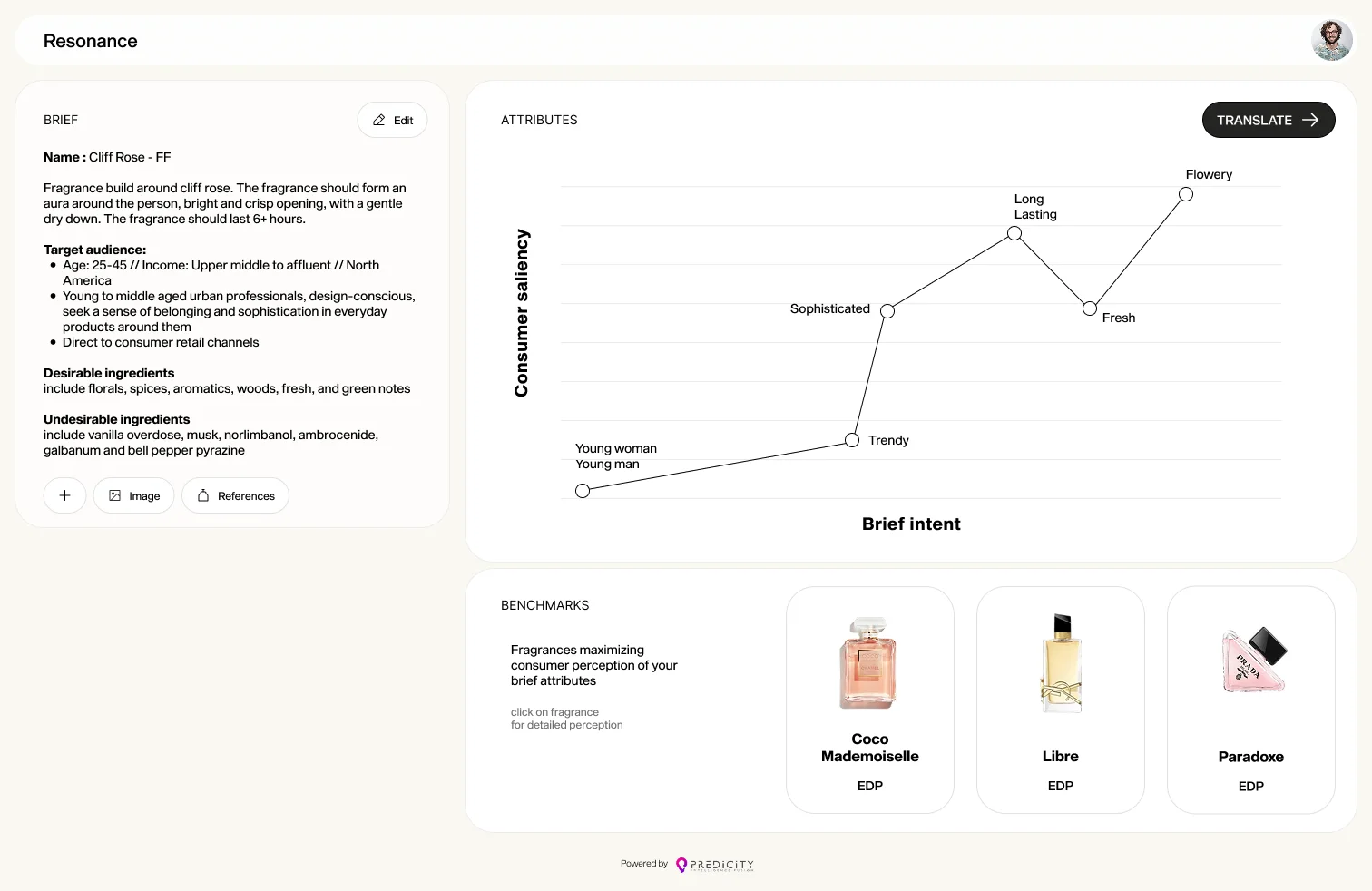
Task: Click the 'Consumer saliency' axis label
Action: [521, 313]
